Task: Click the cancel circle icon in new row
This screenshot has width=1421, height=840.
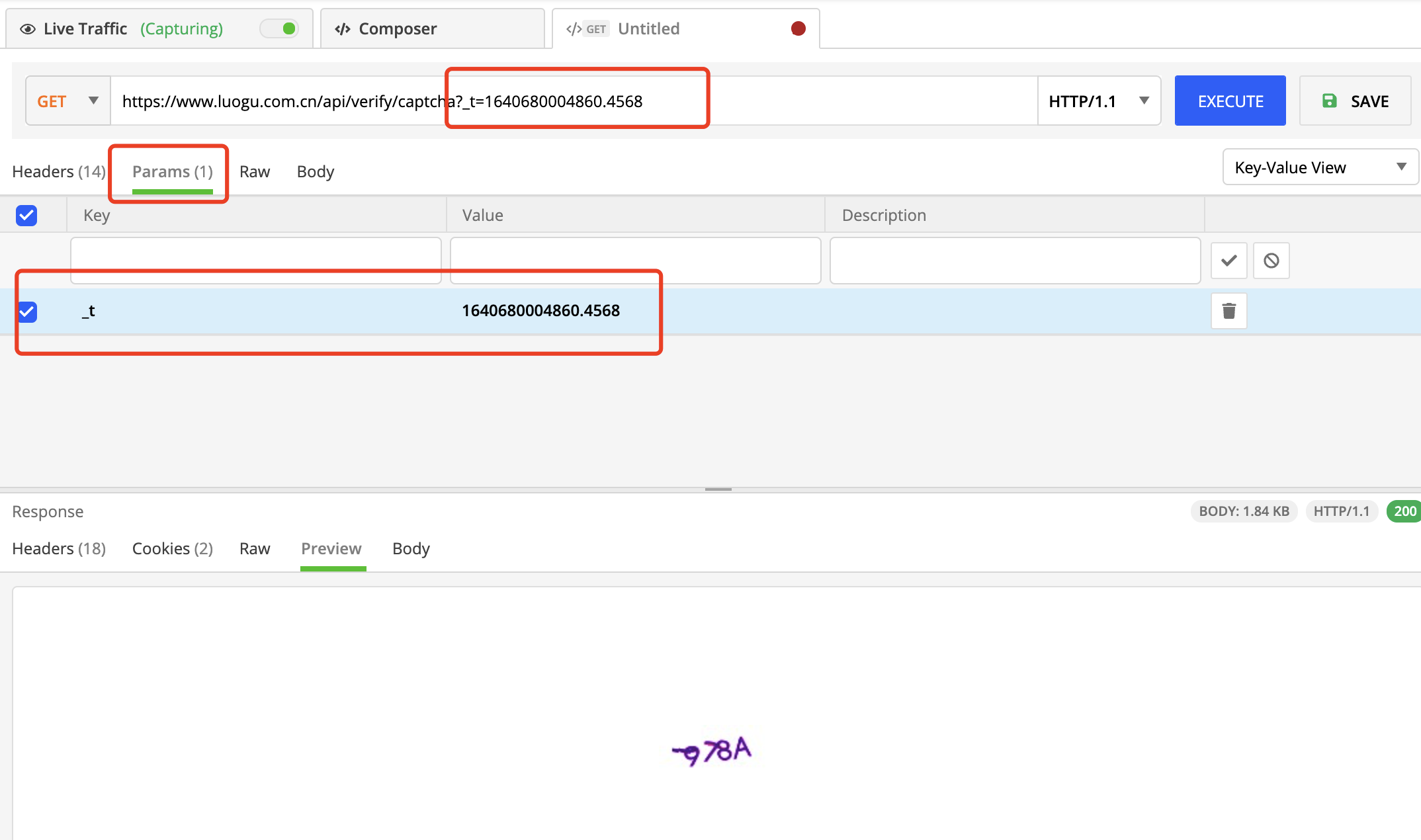Action: click(1271, 261)
